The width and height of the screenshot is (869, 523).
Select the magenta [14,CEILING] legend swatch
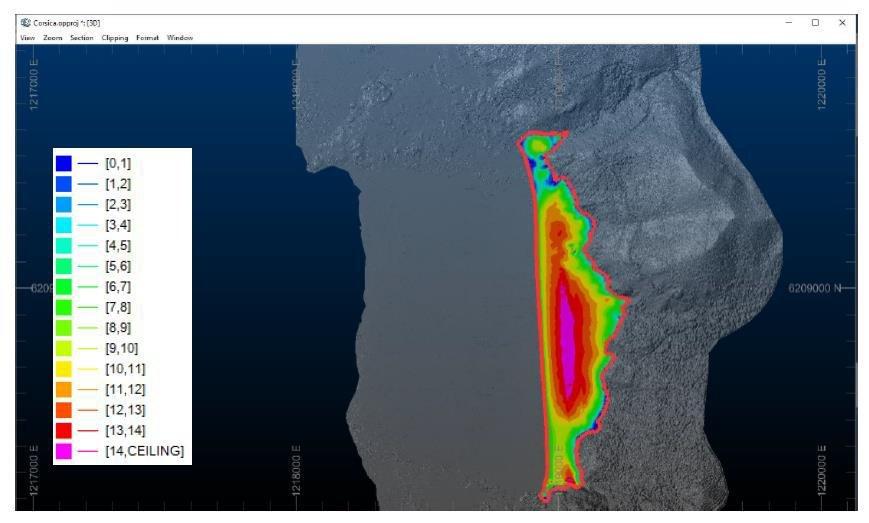[x=64, y=451]
